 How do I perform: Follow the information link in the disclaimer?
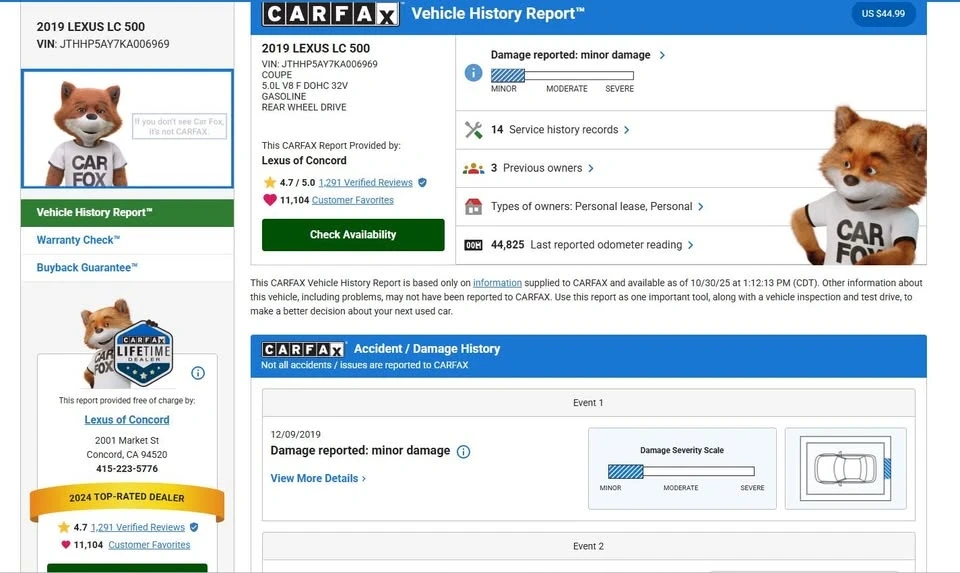tap(497, 283)
